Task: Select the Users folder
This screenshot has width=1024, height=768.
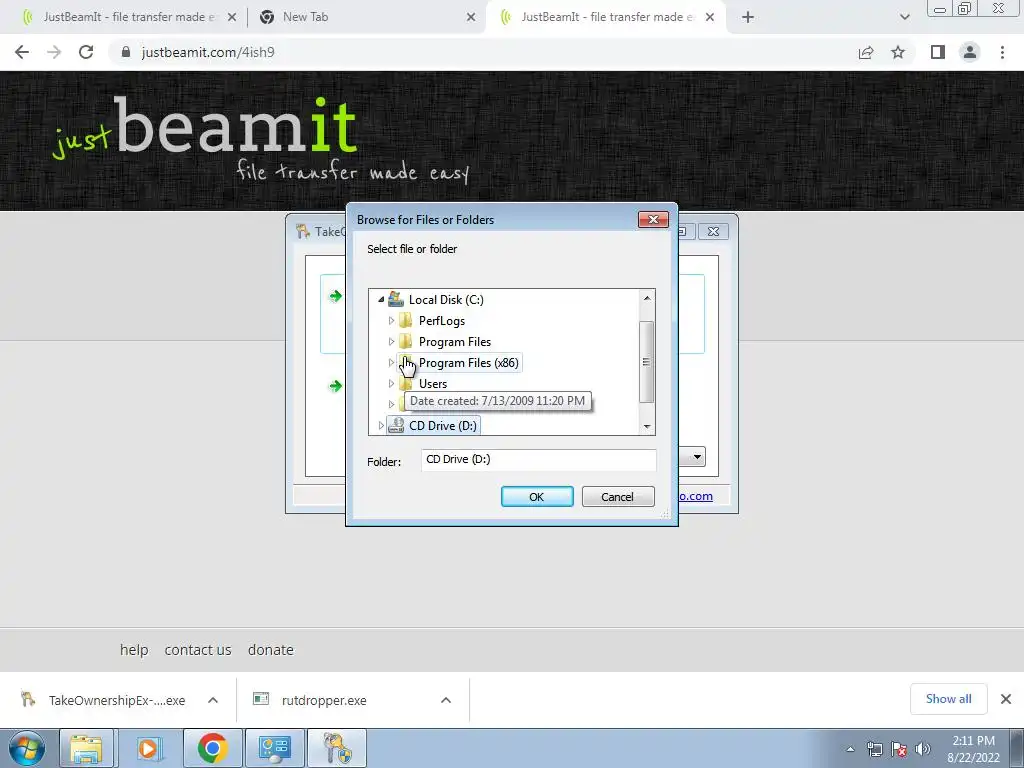Action: tap(433, 383)
